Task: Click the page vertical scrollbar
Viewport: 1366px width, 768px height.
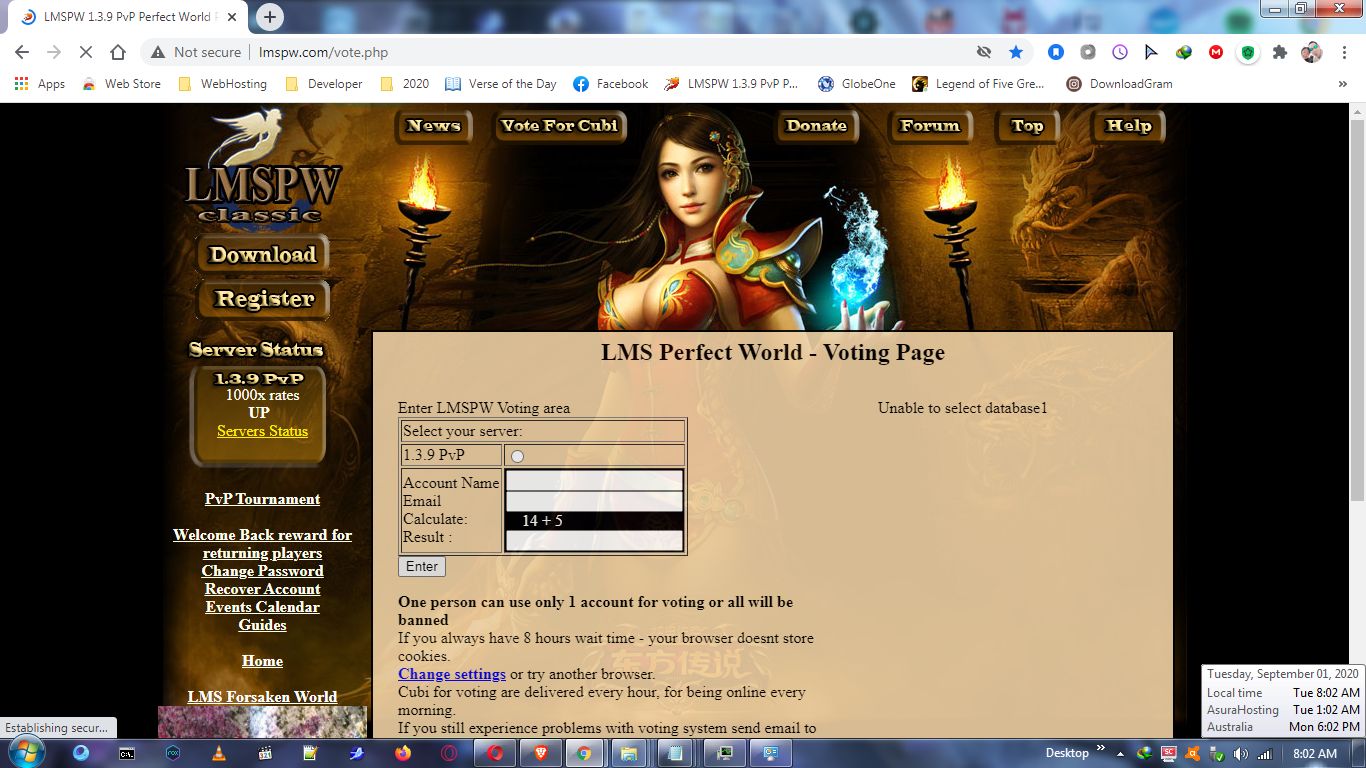Action: click(x=1357, y=300)
